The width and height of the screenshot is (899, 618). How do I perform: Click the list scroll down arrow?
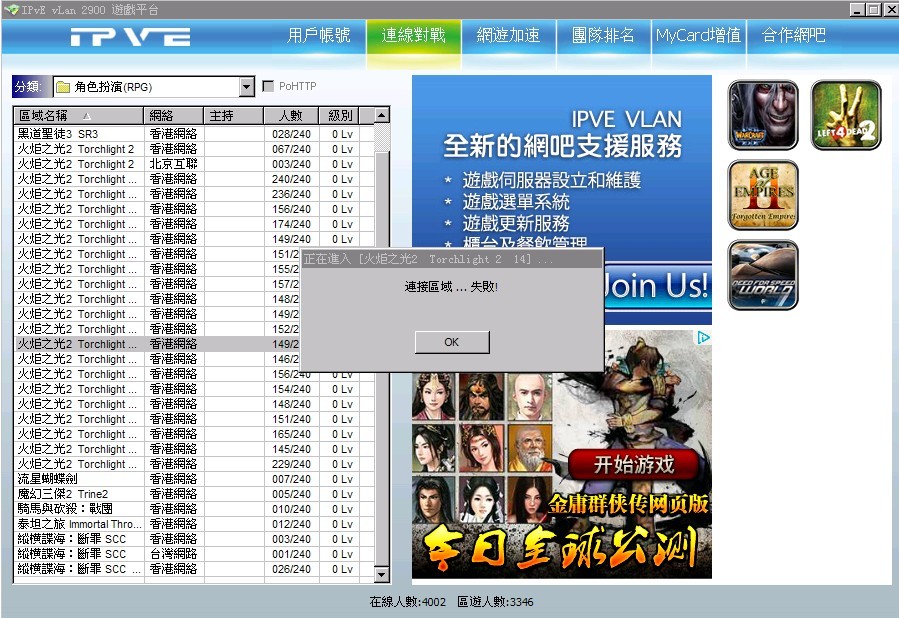click(x=382, y=574)
